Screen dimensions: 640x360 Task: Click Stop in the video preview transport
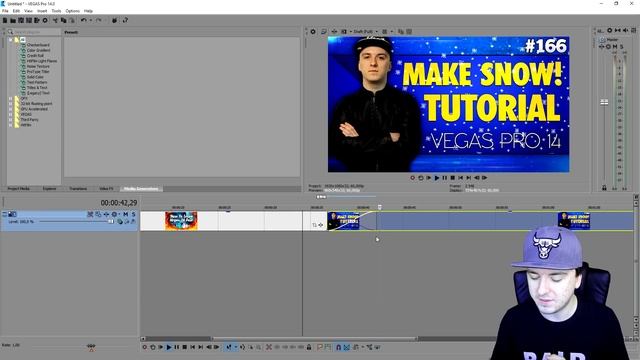(453, 178)
